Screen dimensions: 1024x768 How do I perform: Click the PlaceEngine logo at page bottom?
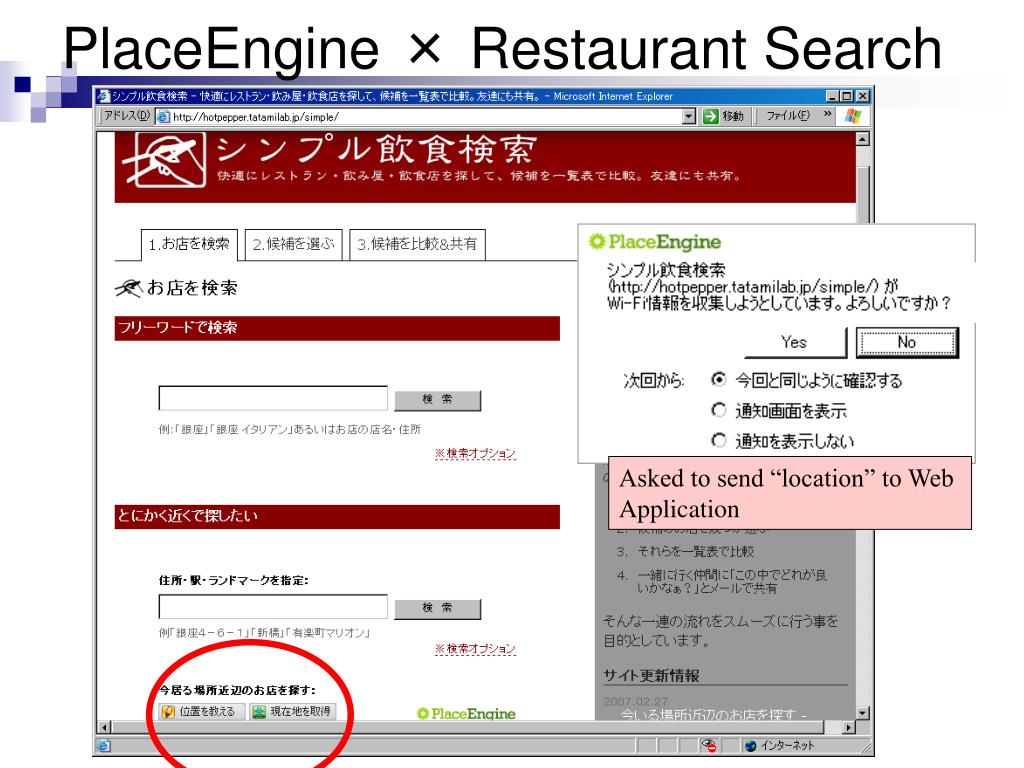click(x=466, y=714)
